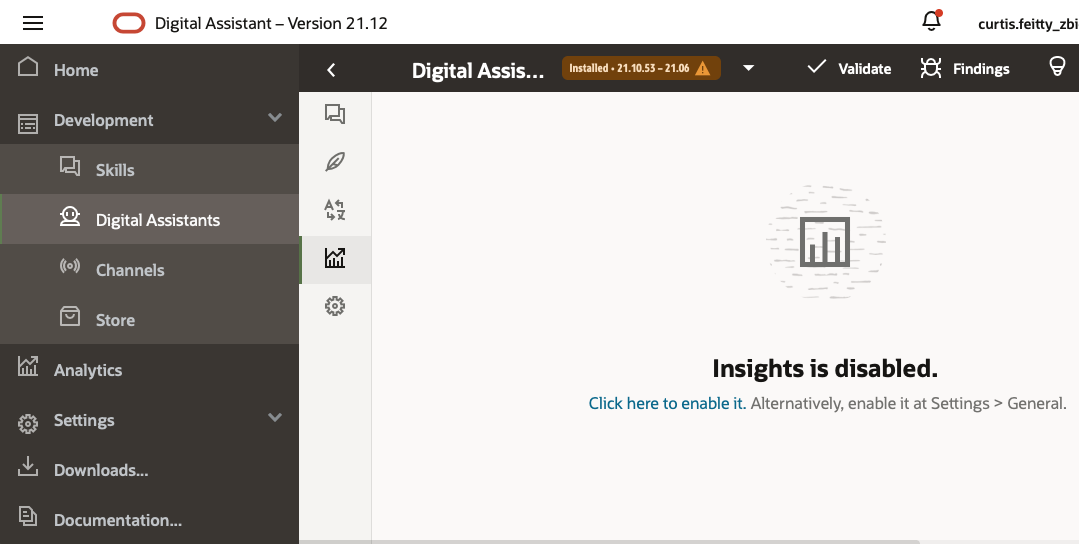Click the Digital Assis... title text

tap(478, 70)
